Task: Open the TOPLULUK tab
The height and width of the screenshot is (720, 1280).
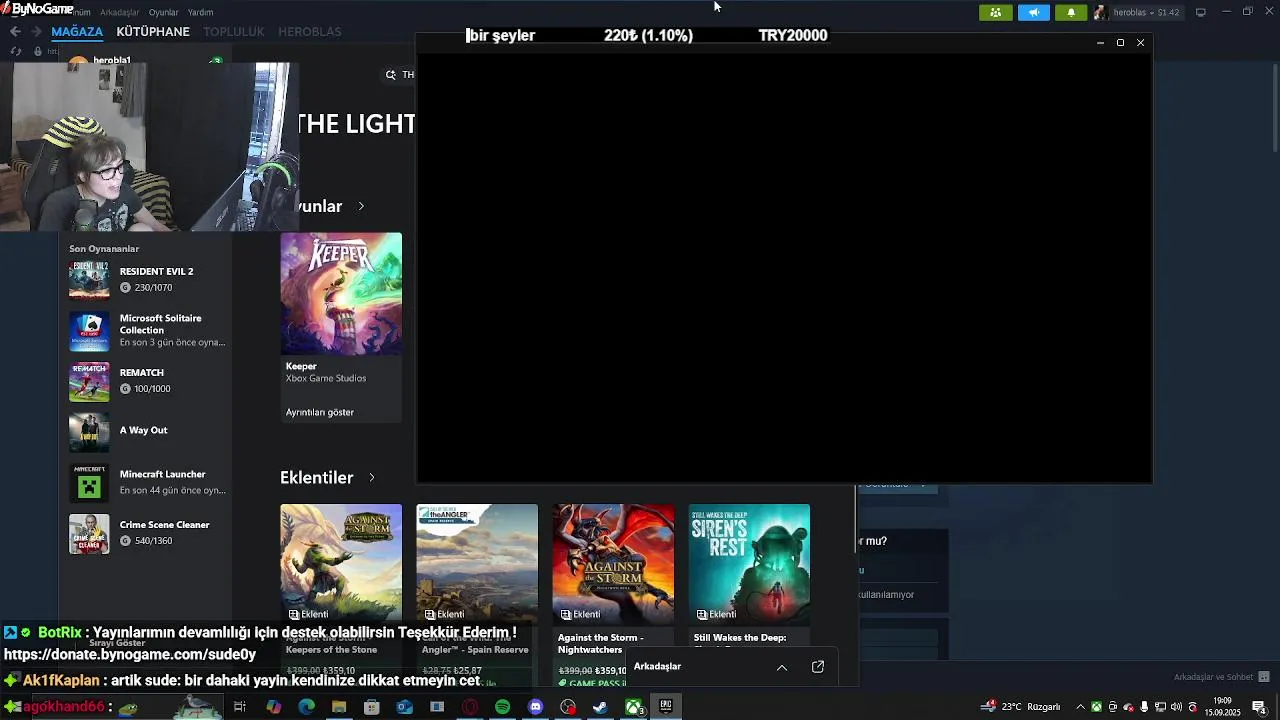Action: tap(234, 31)
